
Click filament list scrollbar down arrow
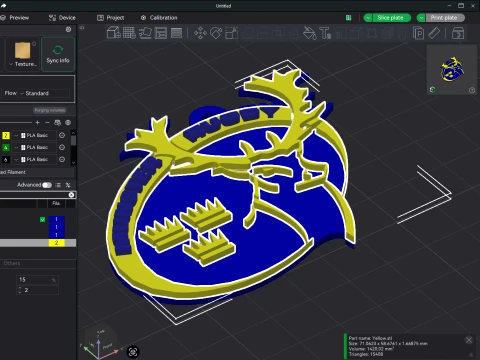click(73, 163)
